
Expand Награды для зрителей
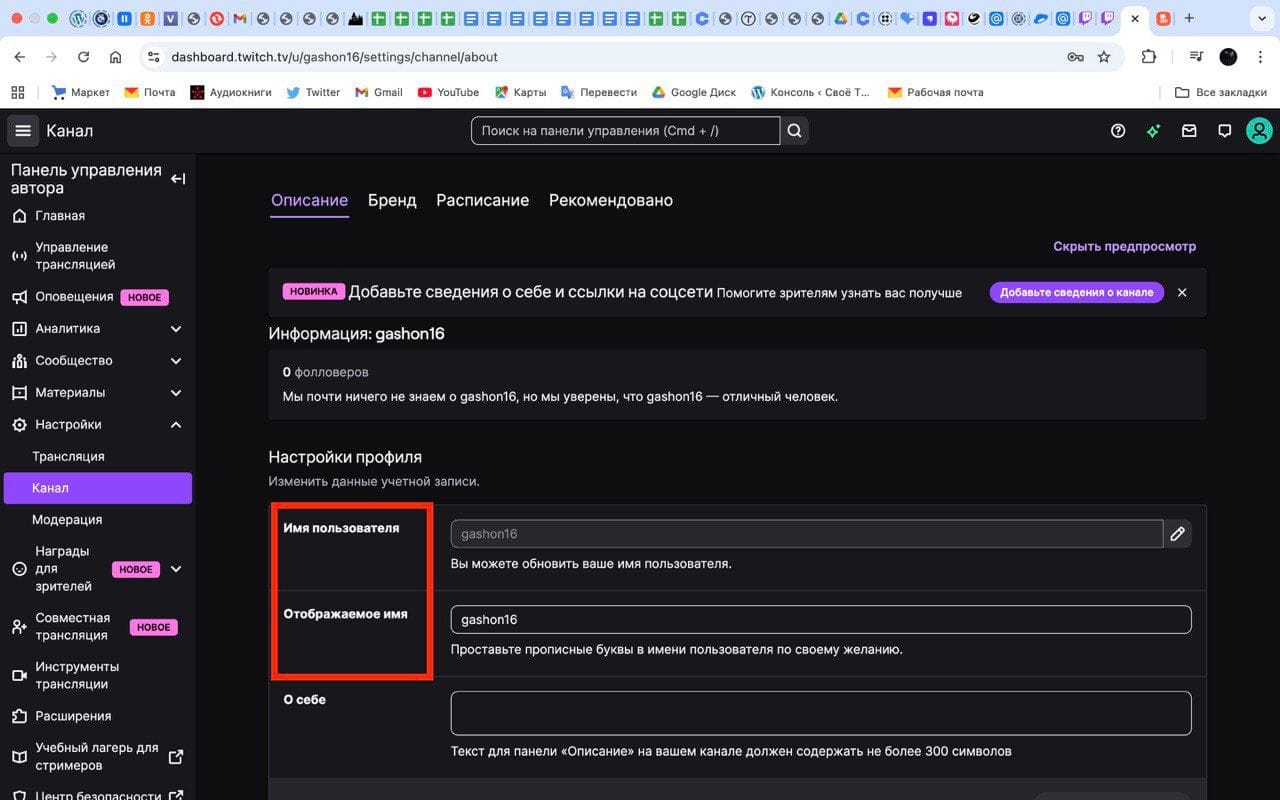[x=176, y=568]
